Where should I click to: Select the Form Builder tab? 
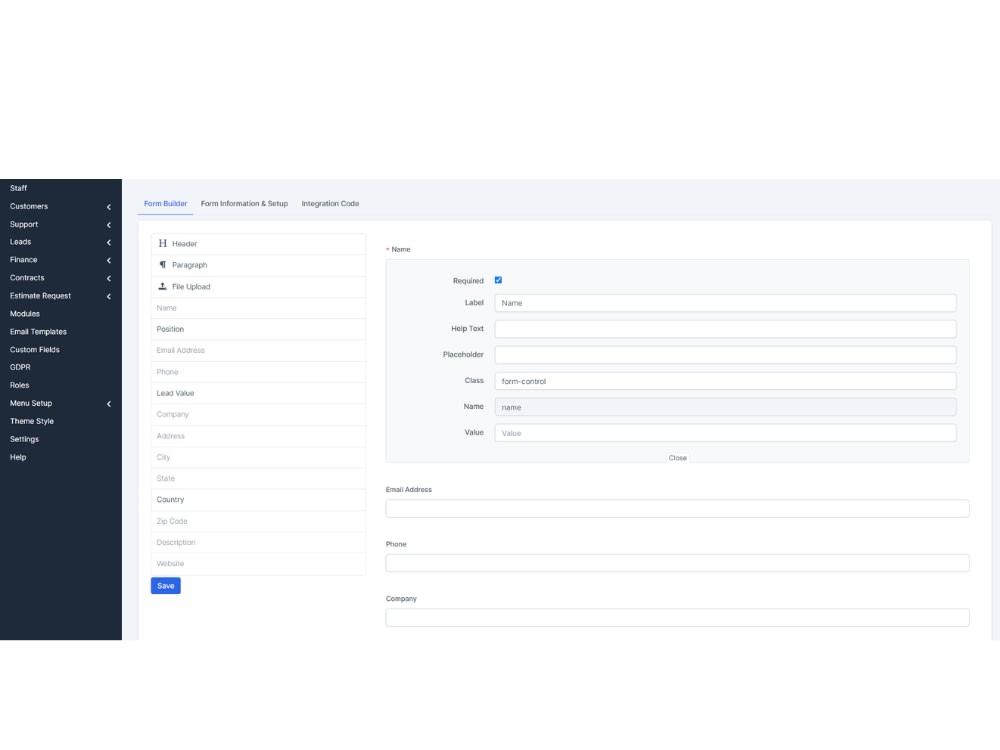[165, 203]
